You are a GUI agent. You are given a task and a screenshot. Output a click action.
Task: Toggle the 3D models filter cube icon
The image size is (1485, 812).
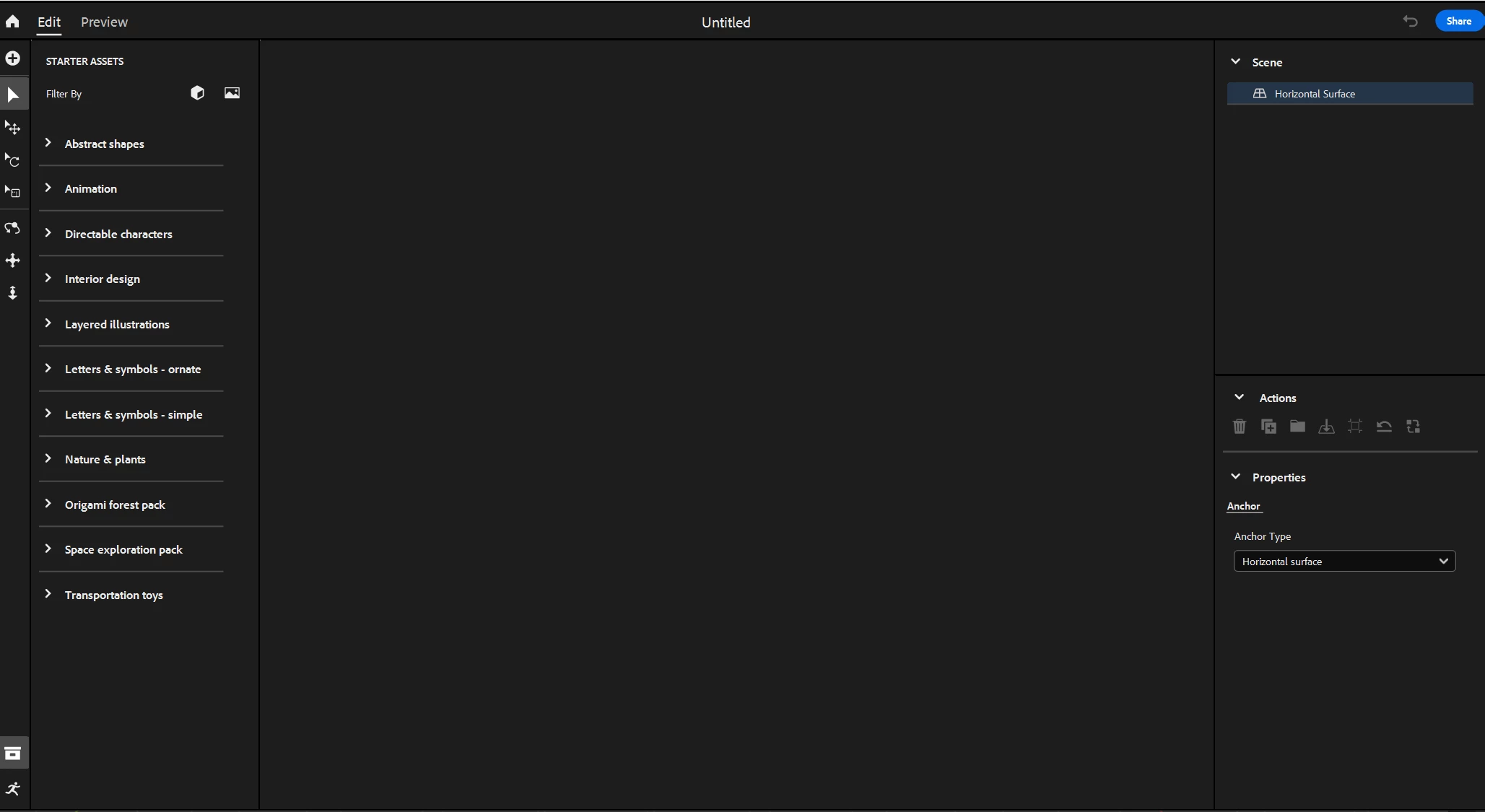(197, 93)
